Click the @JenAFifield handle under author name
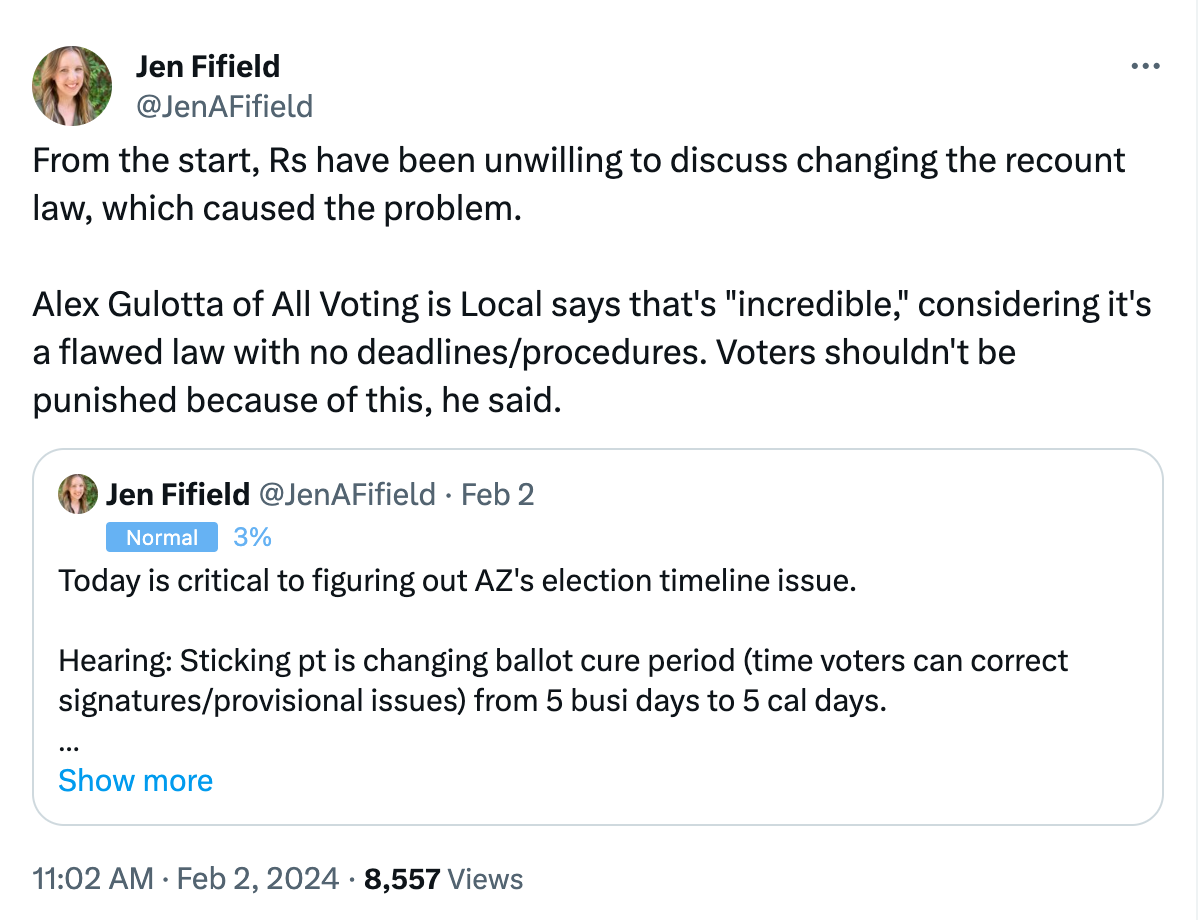Viewport: 1198px width, 920px height. [224, 106]
